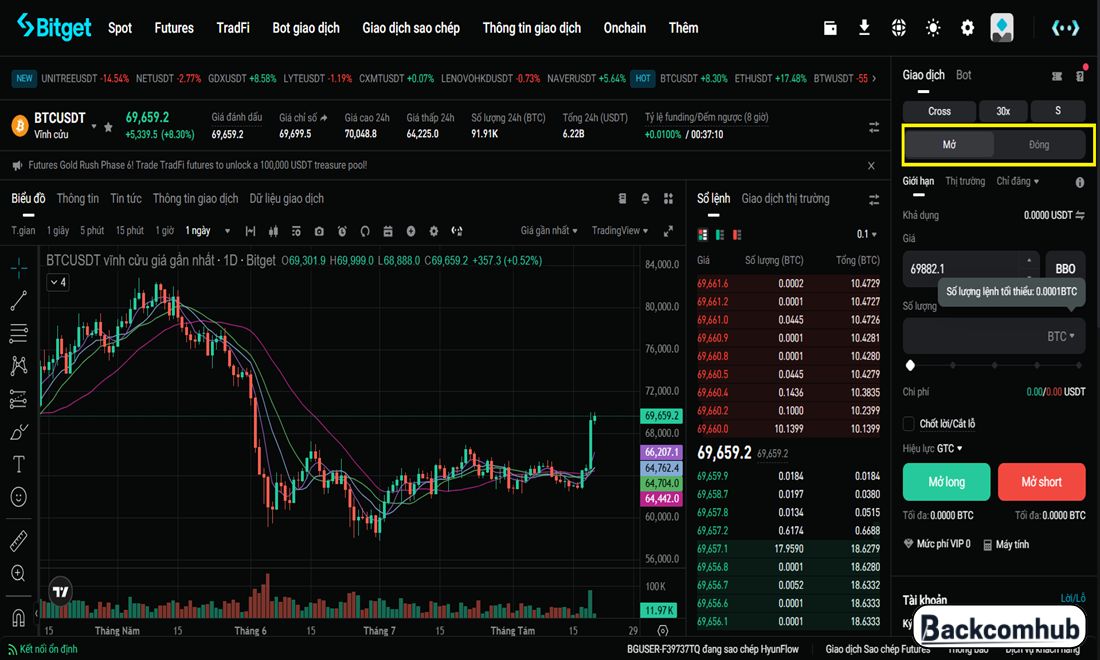The image size is (1100, 660).
Task: Select the crosshair cursor tool
Action: pos(19,267)
